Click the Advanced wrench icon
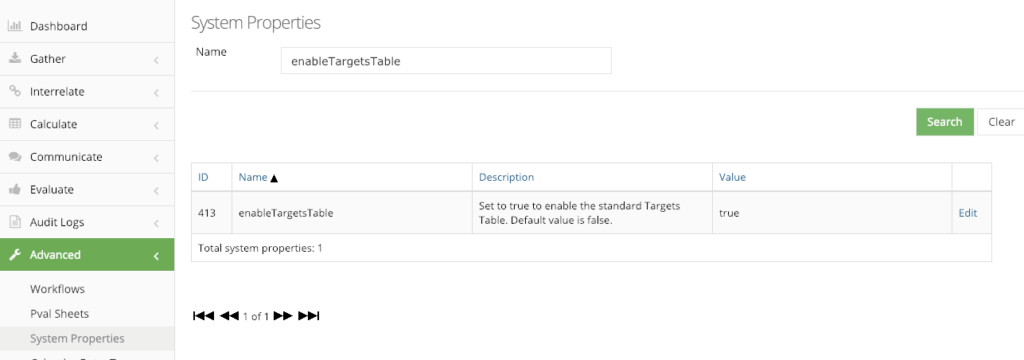The width and height of the screenshot is (1024, 360). tap(14, 255)
